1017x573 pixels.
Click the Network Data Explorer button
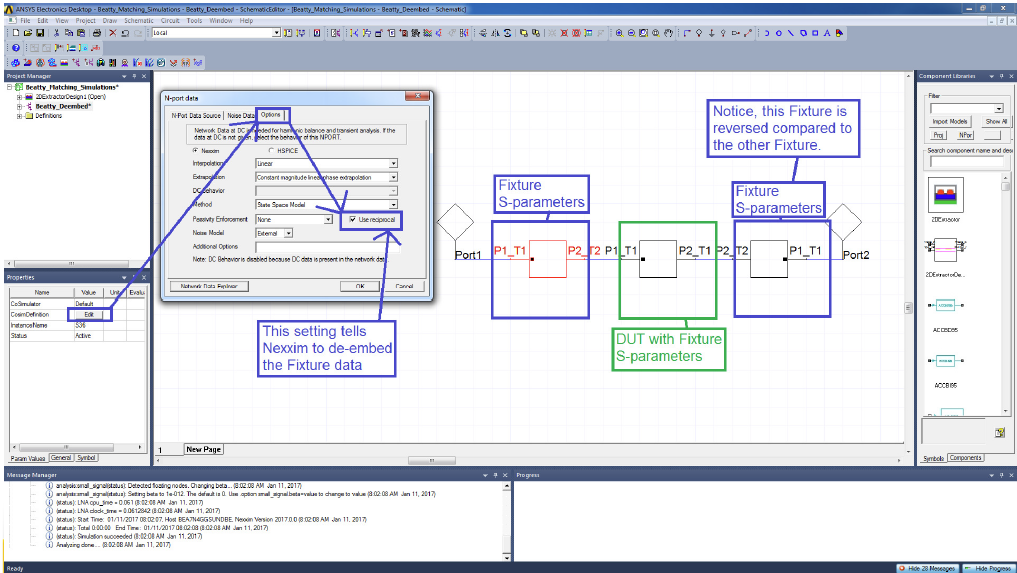(x=209, y=286)
